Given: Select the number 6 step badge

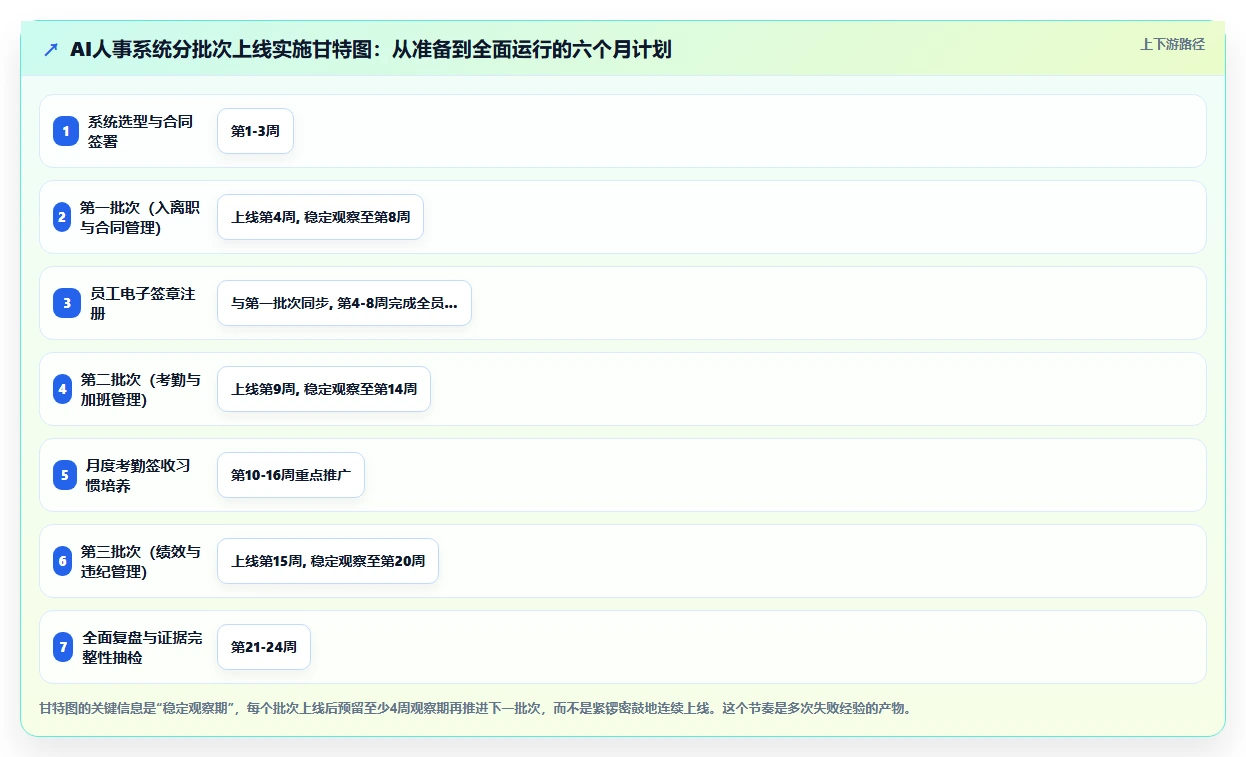Looking at the screenshot, I should pyautogui.click(x=63, y=561).
